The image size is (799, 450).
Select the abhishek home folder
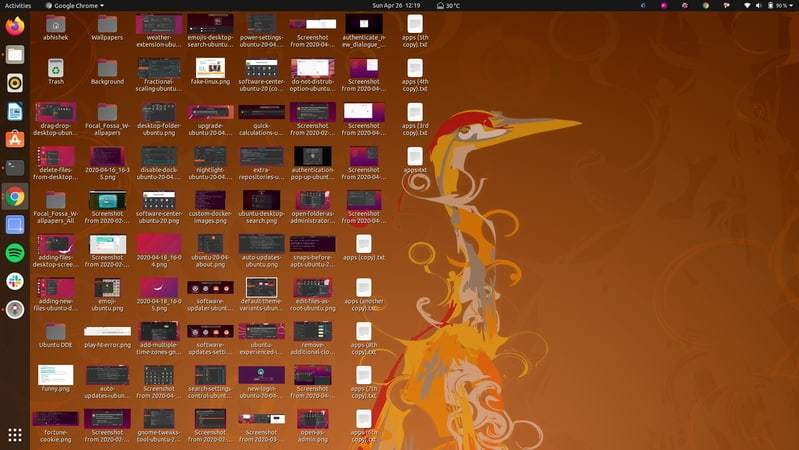[x=56, y=24]
